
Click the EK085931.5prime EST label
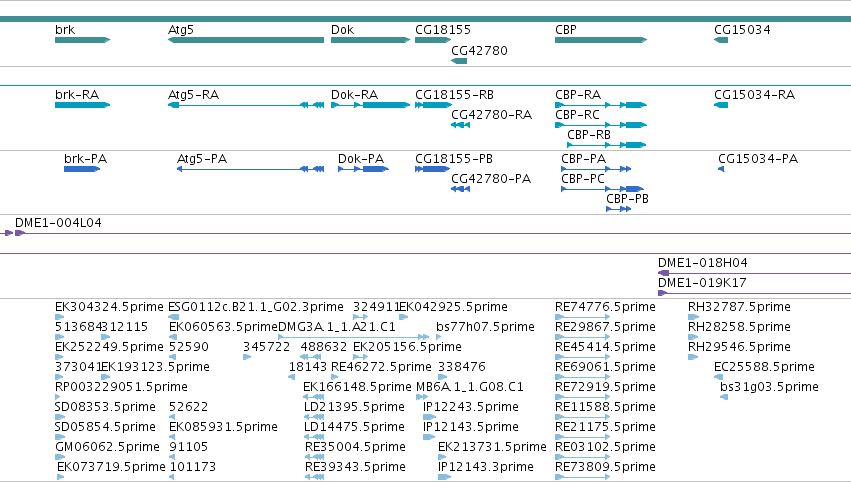[x=223, y=427]
